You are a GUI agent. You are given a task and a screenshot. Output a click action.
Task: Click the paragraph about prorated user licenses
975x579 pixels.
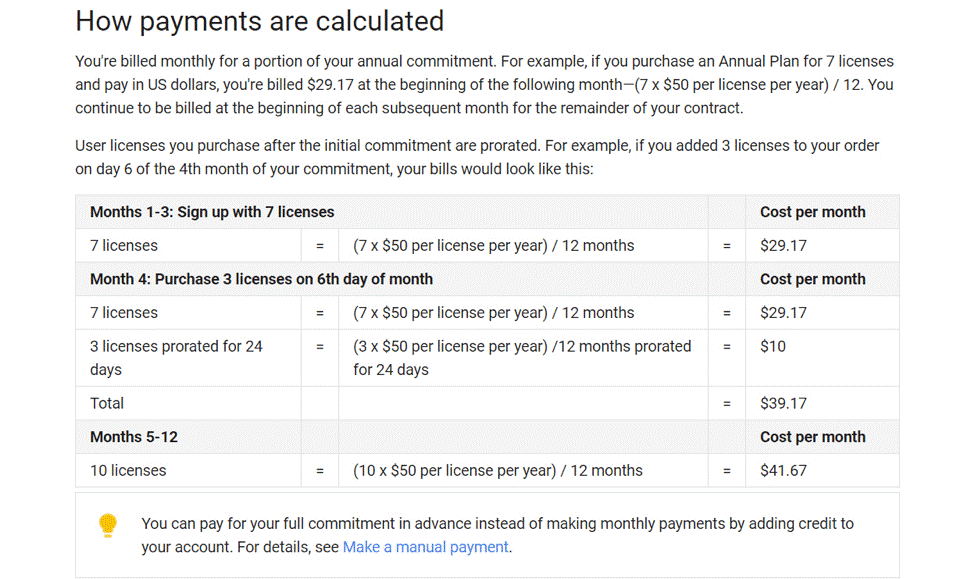(x=477, y=157)
